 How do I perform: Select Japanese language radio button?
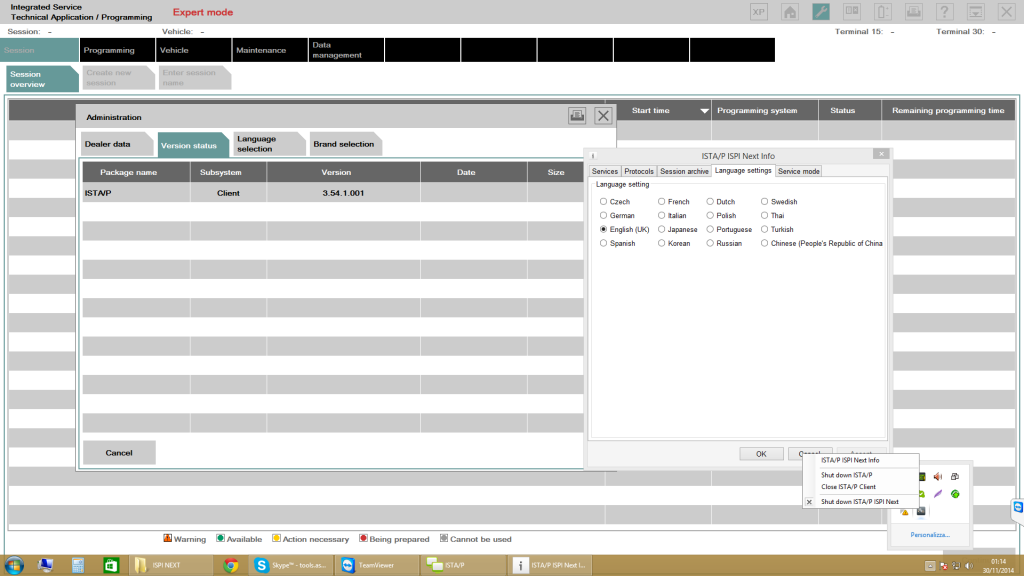(662, 229)
